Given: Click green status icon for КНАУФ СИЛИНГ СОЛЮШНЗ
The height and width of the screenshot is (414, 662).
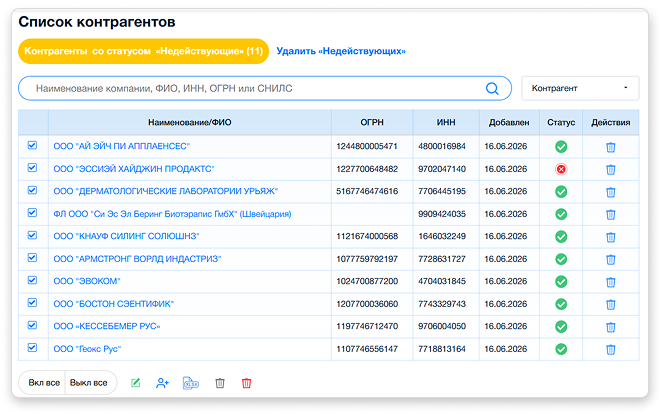Looking at the screenshot, I should pyautogui.click(x=561, y=237).
